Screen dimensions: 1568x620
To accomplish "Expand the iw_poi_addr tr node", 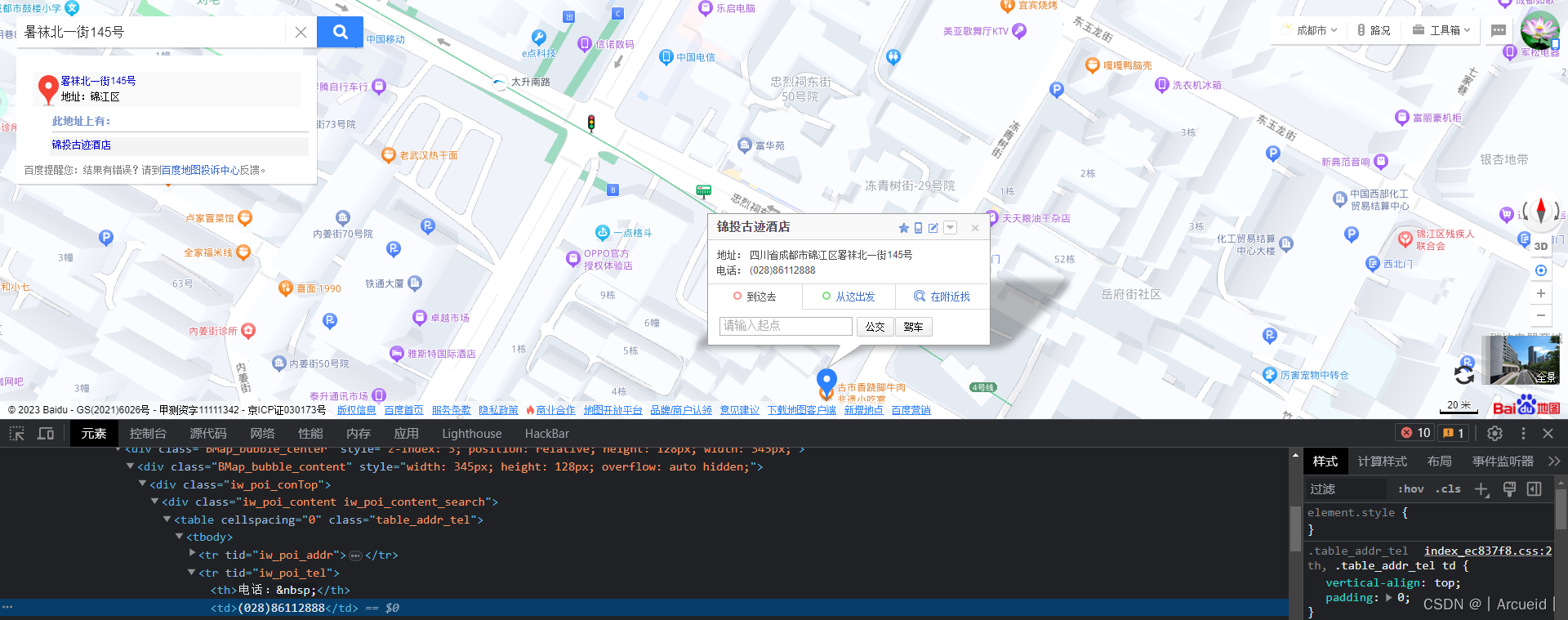I will (192, 554).
